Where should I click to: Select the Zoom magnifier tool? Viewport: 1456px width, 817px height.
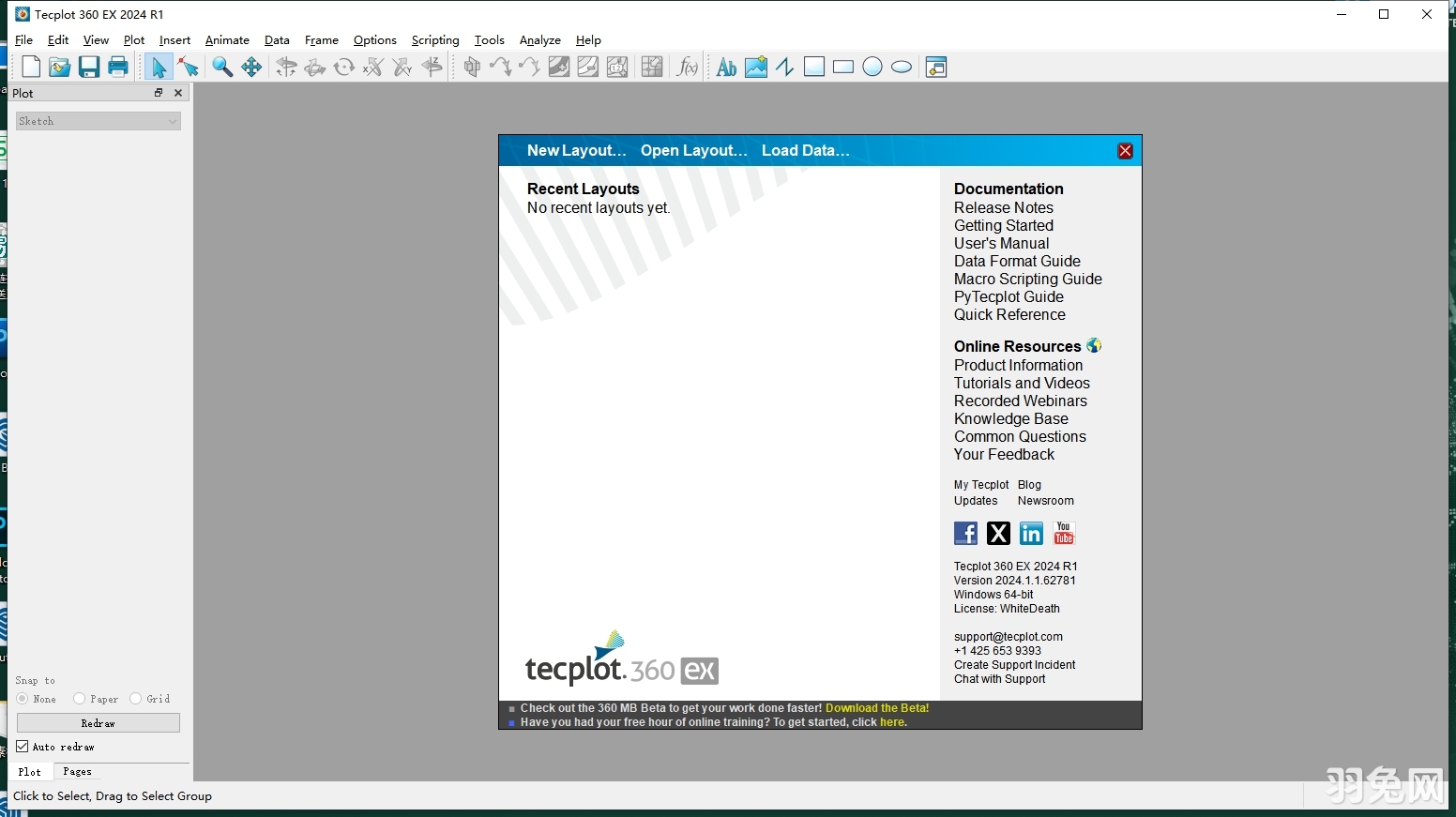[x=222, y=67]
